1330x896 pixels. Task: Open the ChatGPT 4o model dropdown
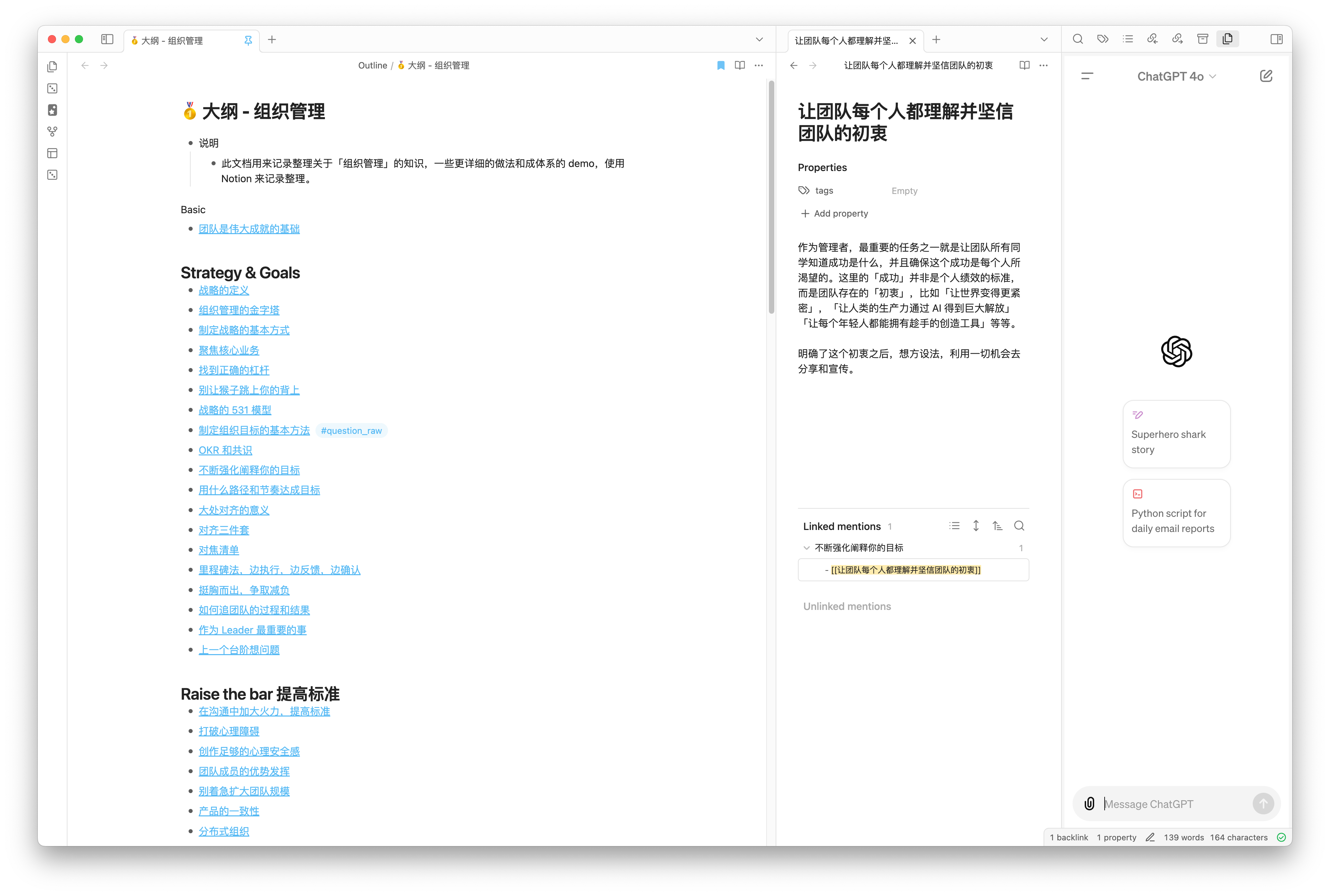click(1176, 77)
